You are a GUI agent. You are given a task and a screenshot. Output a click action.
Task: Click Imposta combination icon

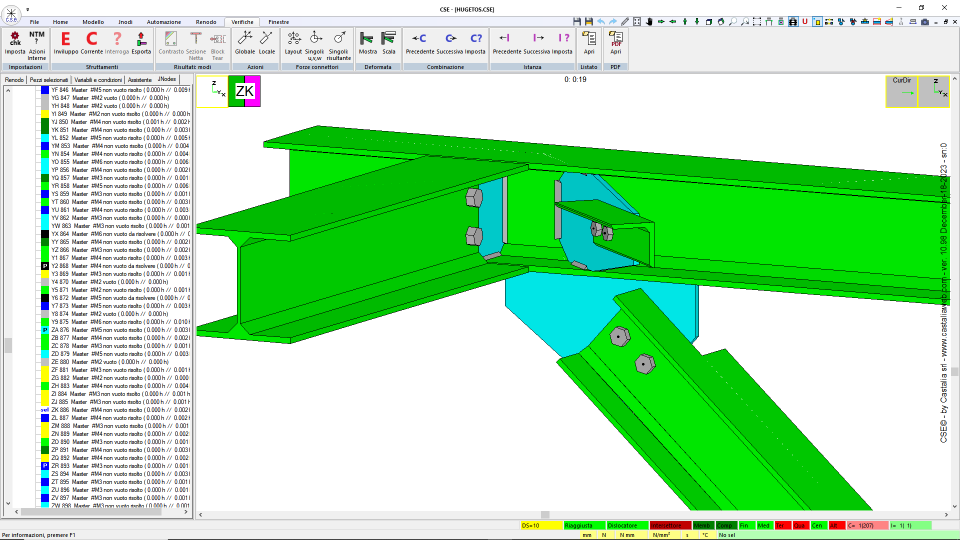point(475,43)
